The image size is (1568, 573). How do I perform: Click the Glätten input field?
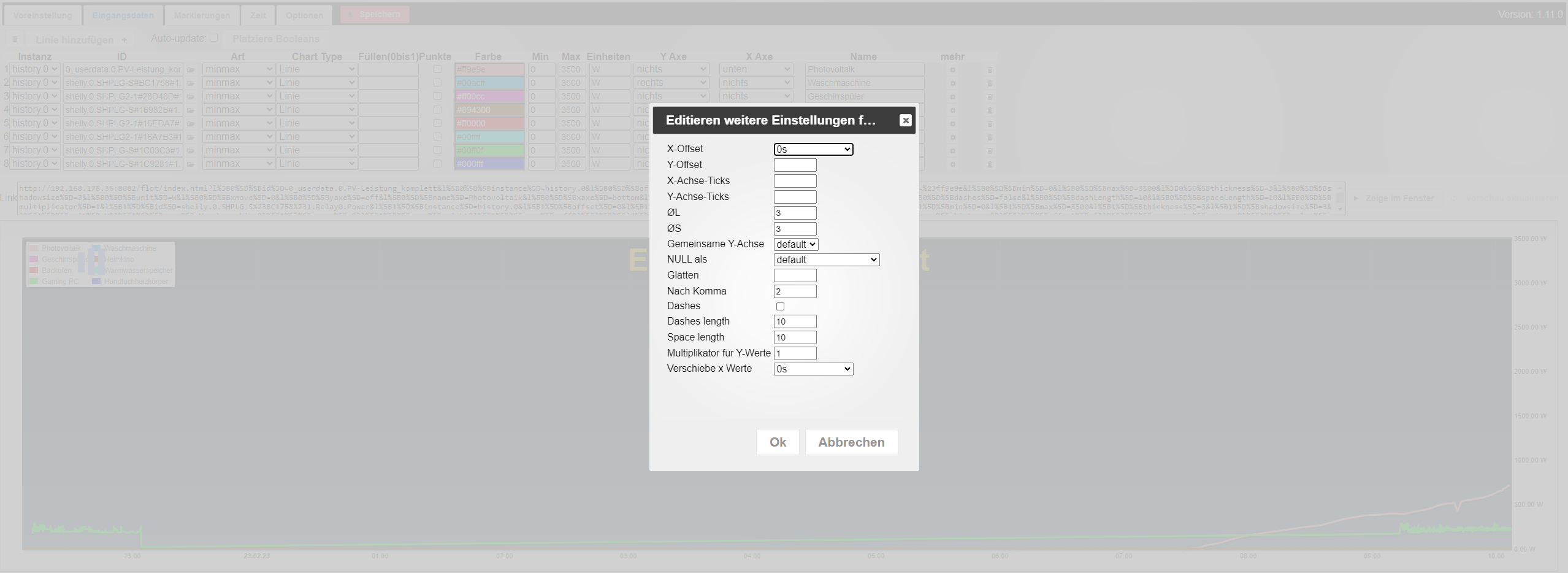[x=795, y=275]
